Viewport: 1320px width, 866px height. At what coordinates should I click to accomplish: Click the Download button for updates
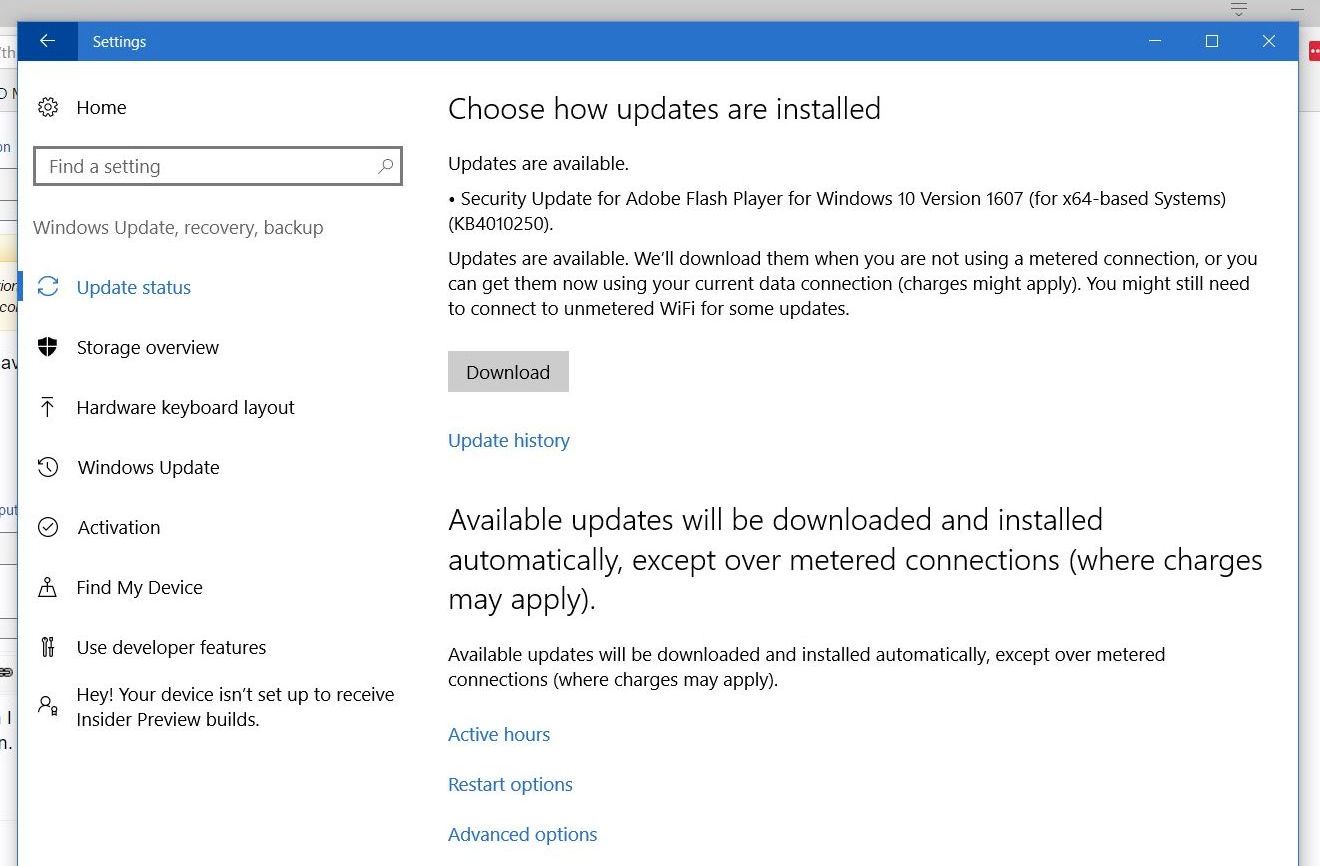click(508, 371)
